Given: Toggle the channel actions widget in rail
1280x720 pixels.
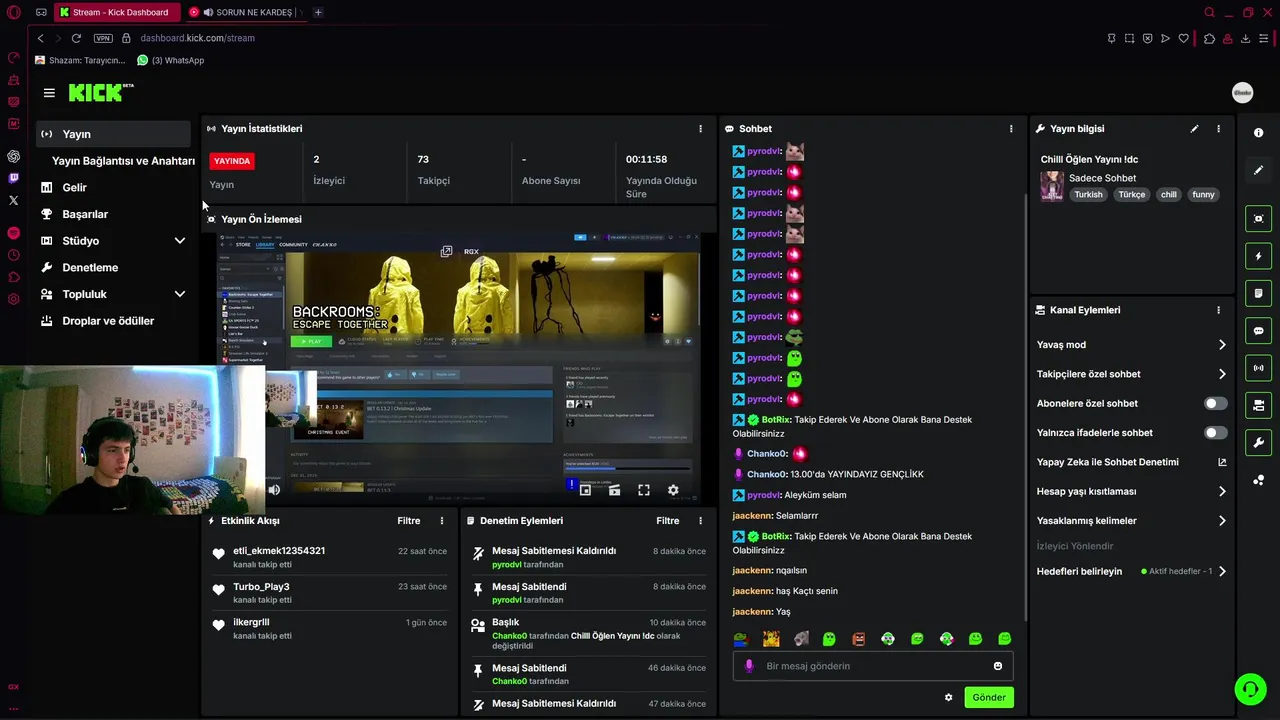Looking at the screenshot, I should tap(1258, 405).
